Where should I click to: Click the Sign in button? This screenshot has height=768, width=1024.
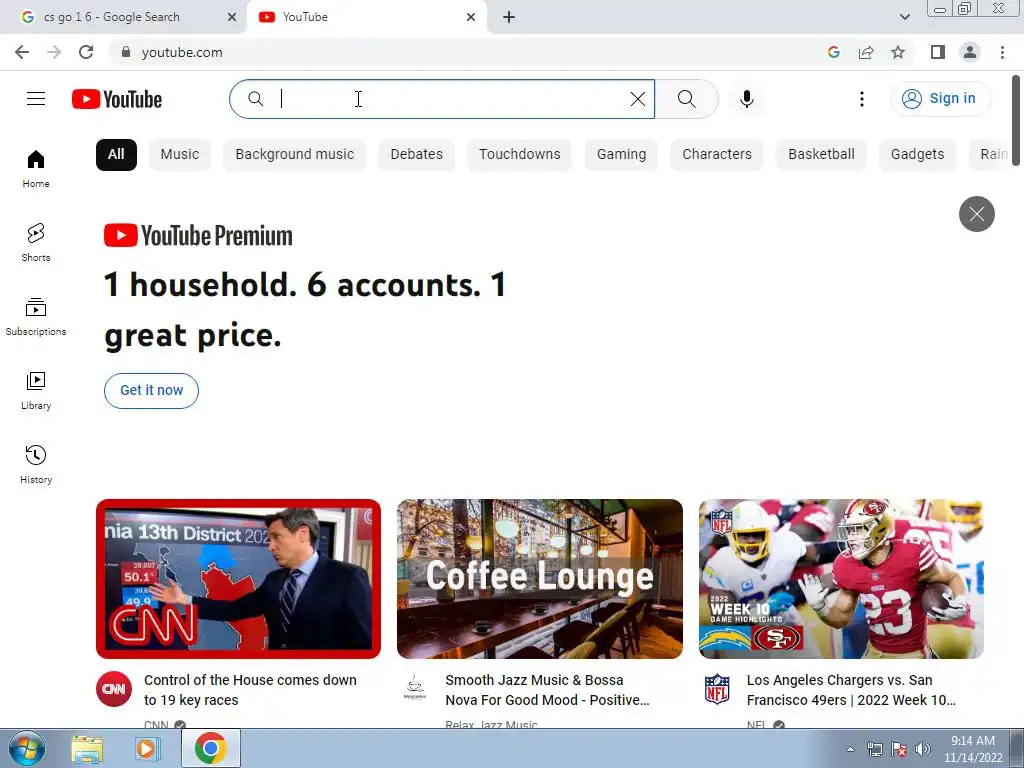940,99
